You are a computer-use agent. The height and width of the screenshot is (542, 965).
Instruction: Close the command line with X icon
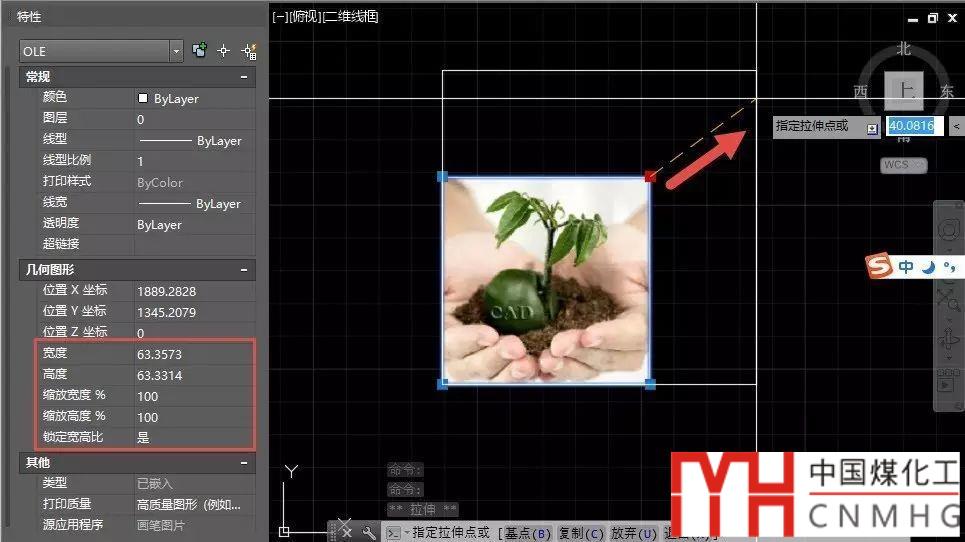(x=346, y=533)
